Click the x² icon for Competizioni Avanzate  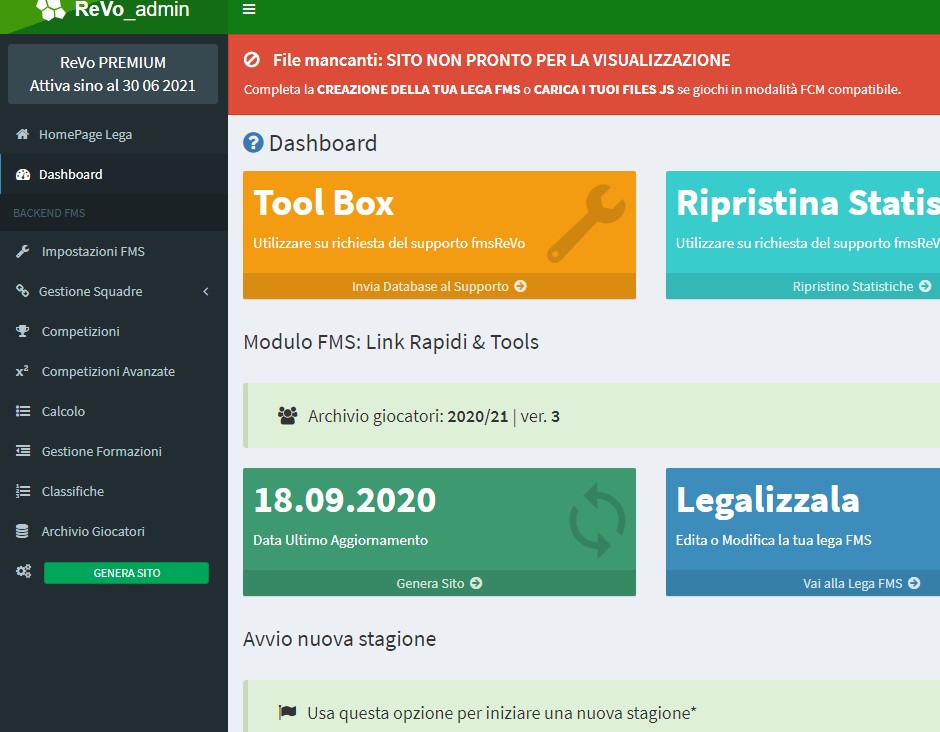click(x=22, y=371)
